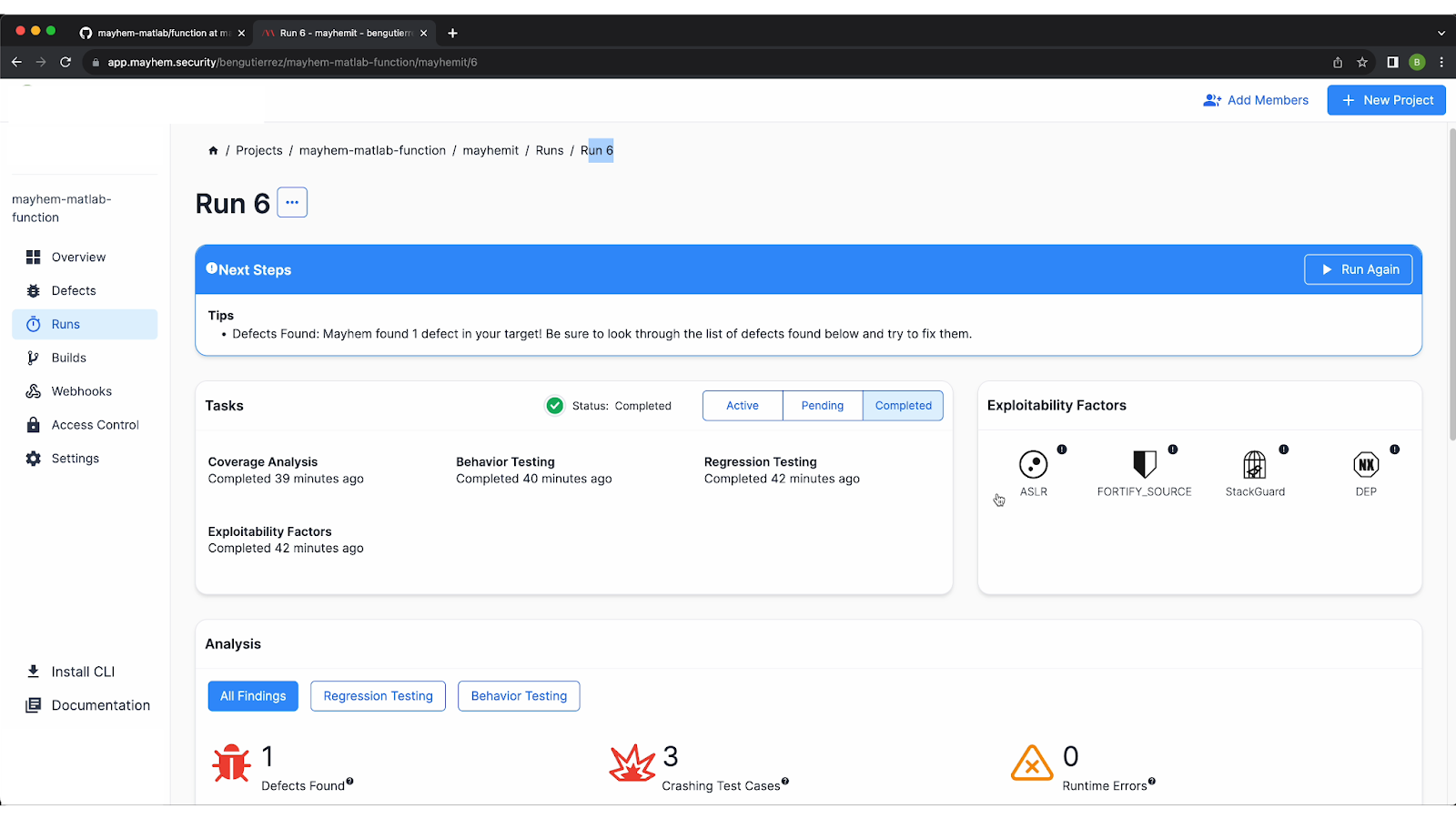
Task: Click the green Completed status checkmark
Action: click(x=554, y=406)
